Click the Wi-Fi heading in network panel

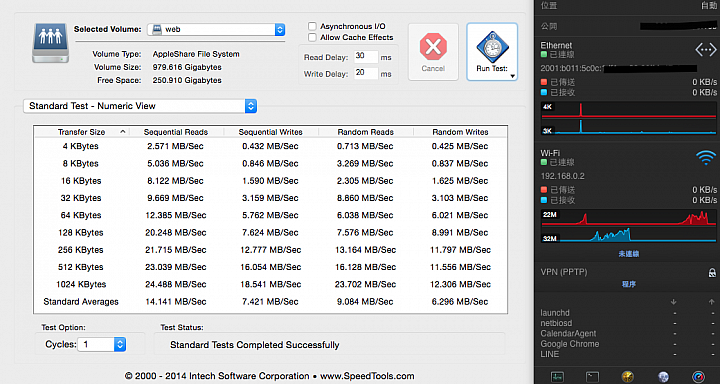550,153
